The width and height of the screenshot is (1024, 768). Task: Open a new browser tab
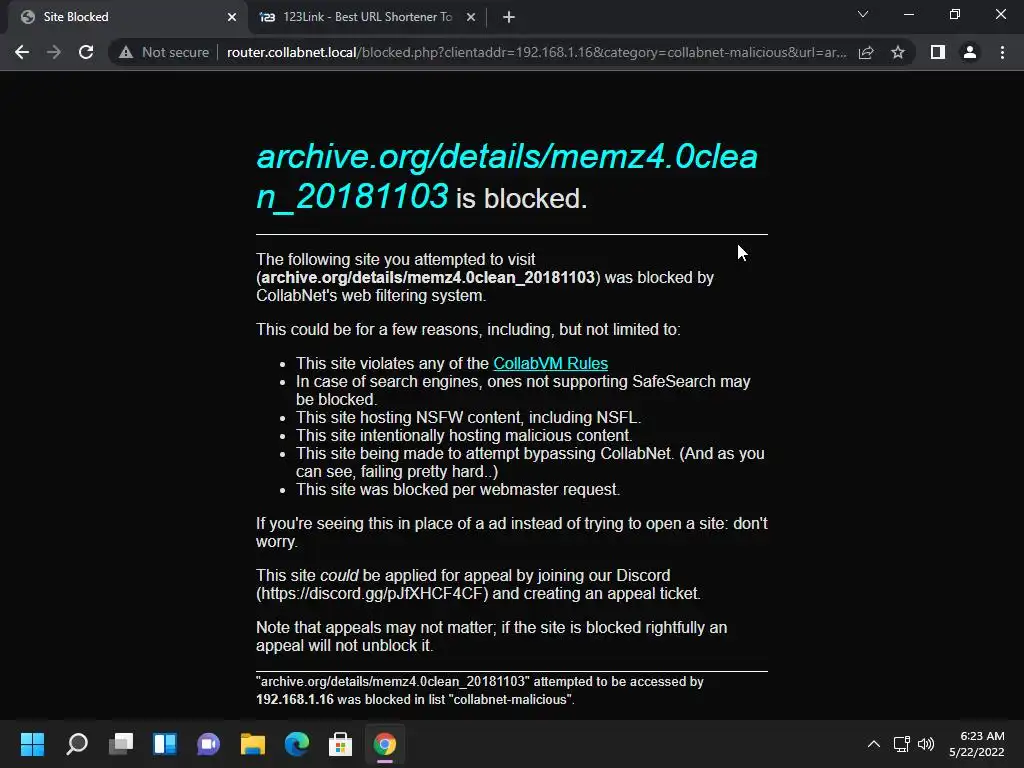tap(509, 17)
